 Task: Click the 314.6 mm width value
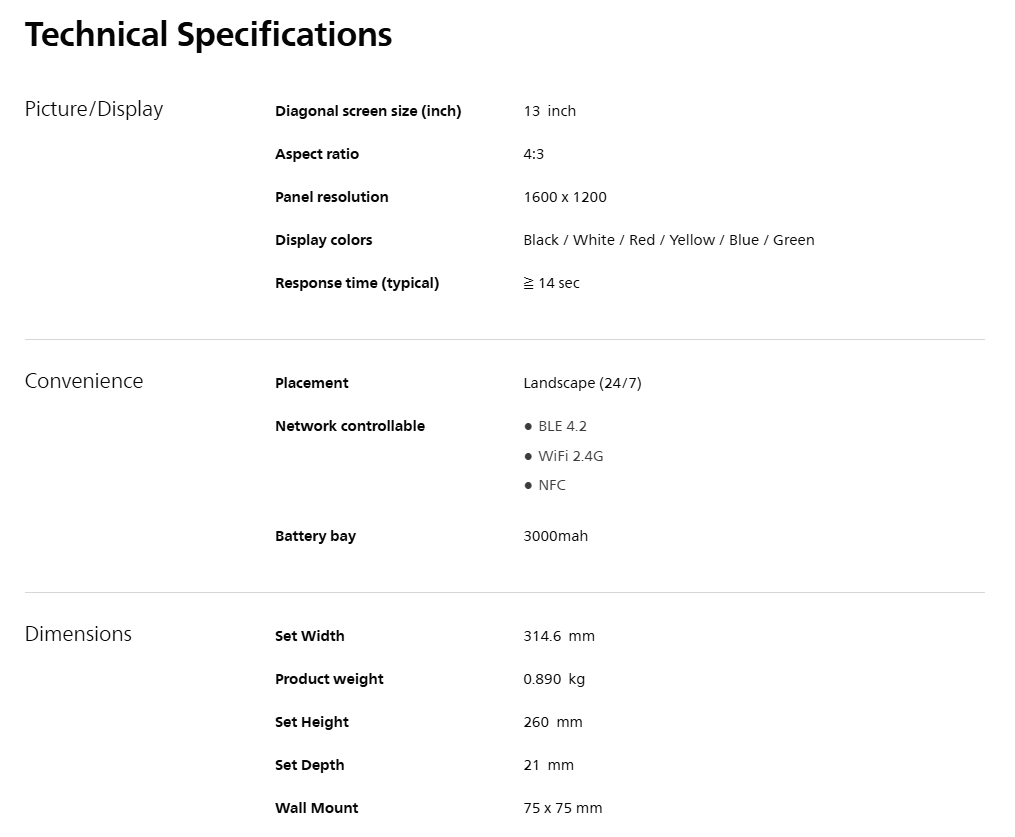pos(559,636)
